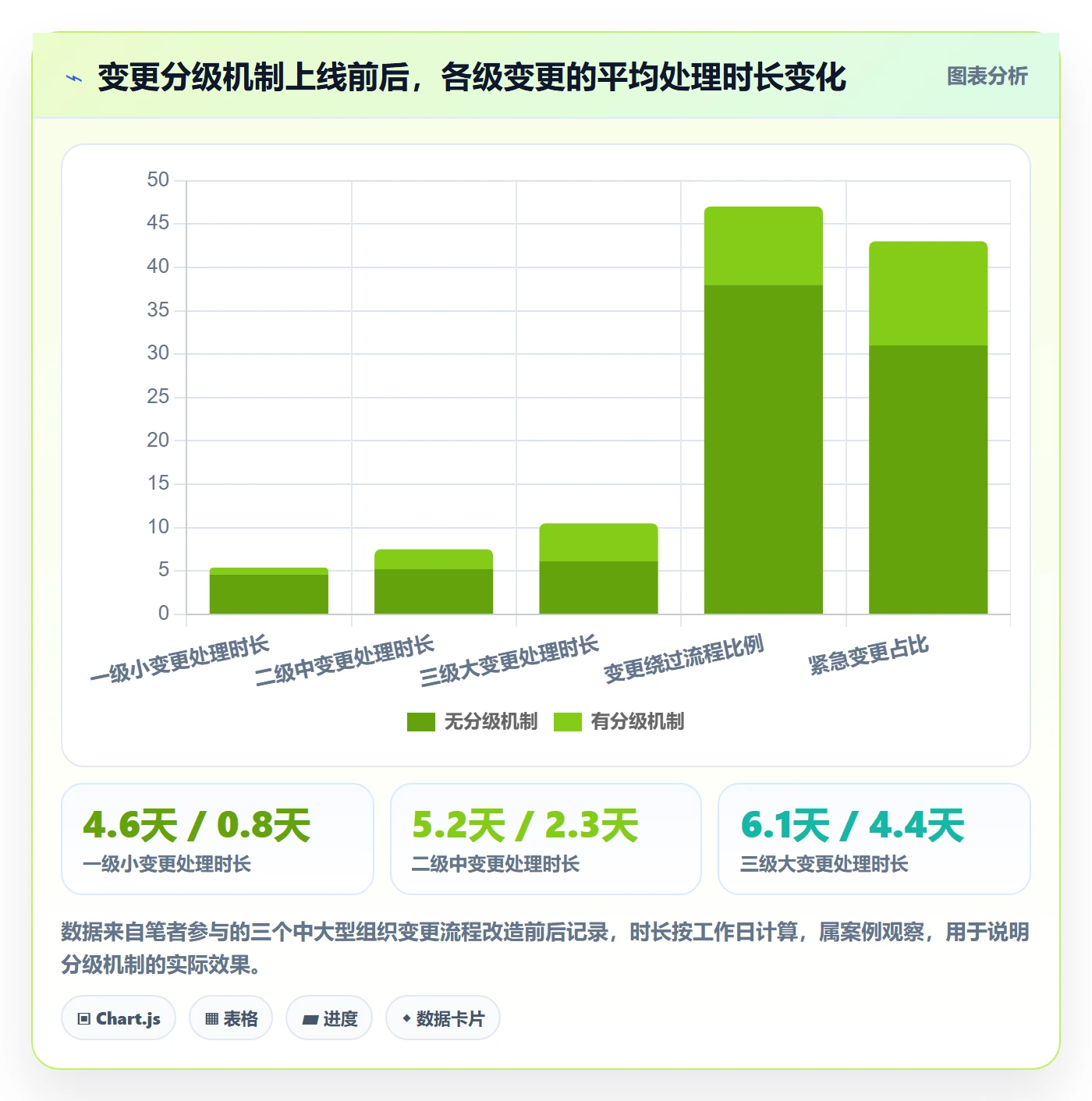Image resolution: width=1092 pixels, height=1101 pixels.
Task: Click the Chart.js tag chip
Action: tap(119, 1018)
